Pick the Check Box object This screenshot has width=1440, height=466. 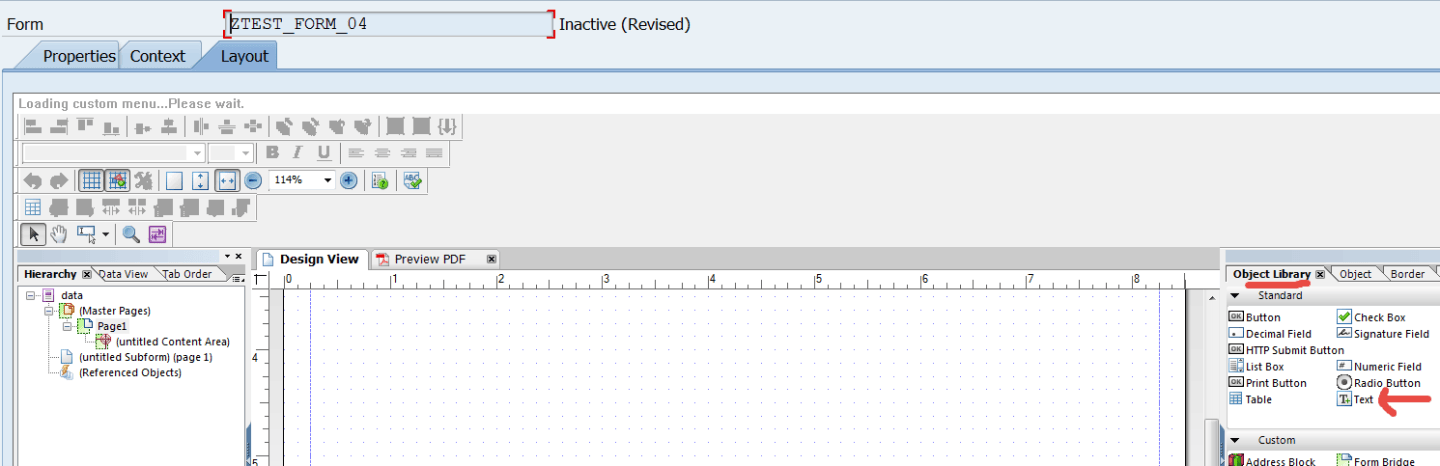tap(1371, 317)
